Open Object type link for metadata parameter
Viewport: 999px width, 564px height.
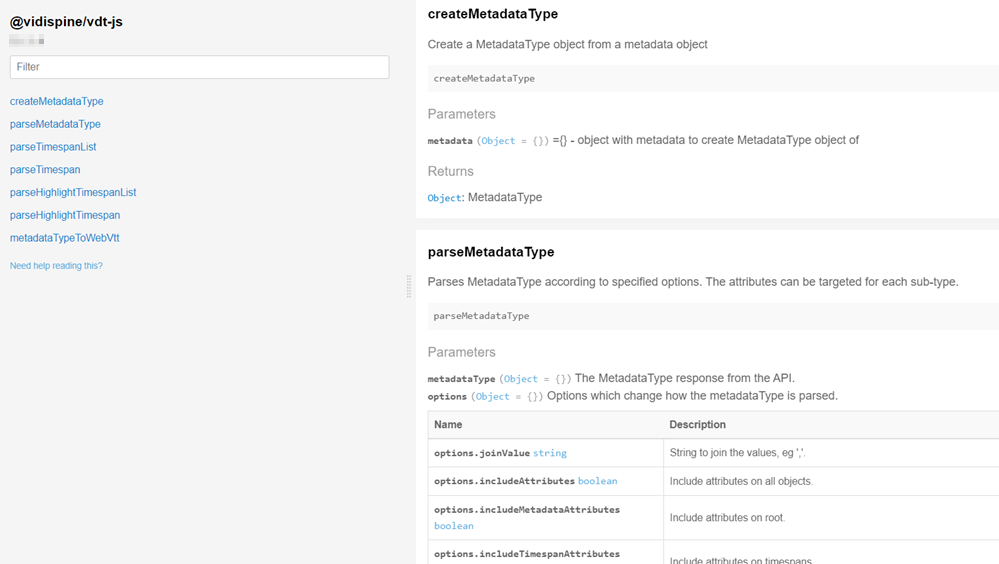pyautogui.click(x=498, y=141)
